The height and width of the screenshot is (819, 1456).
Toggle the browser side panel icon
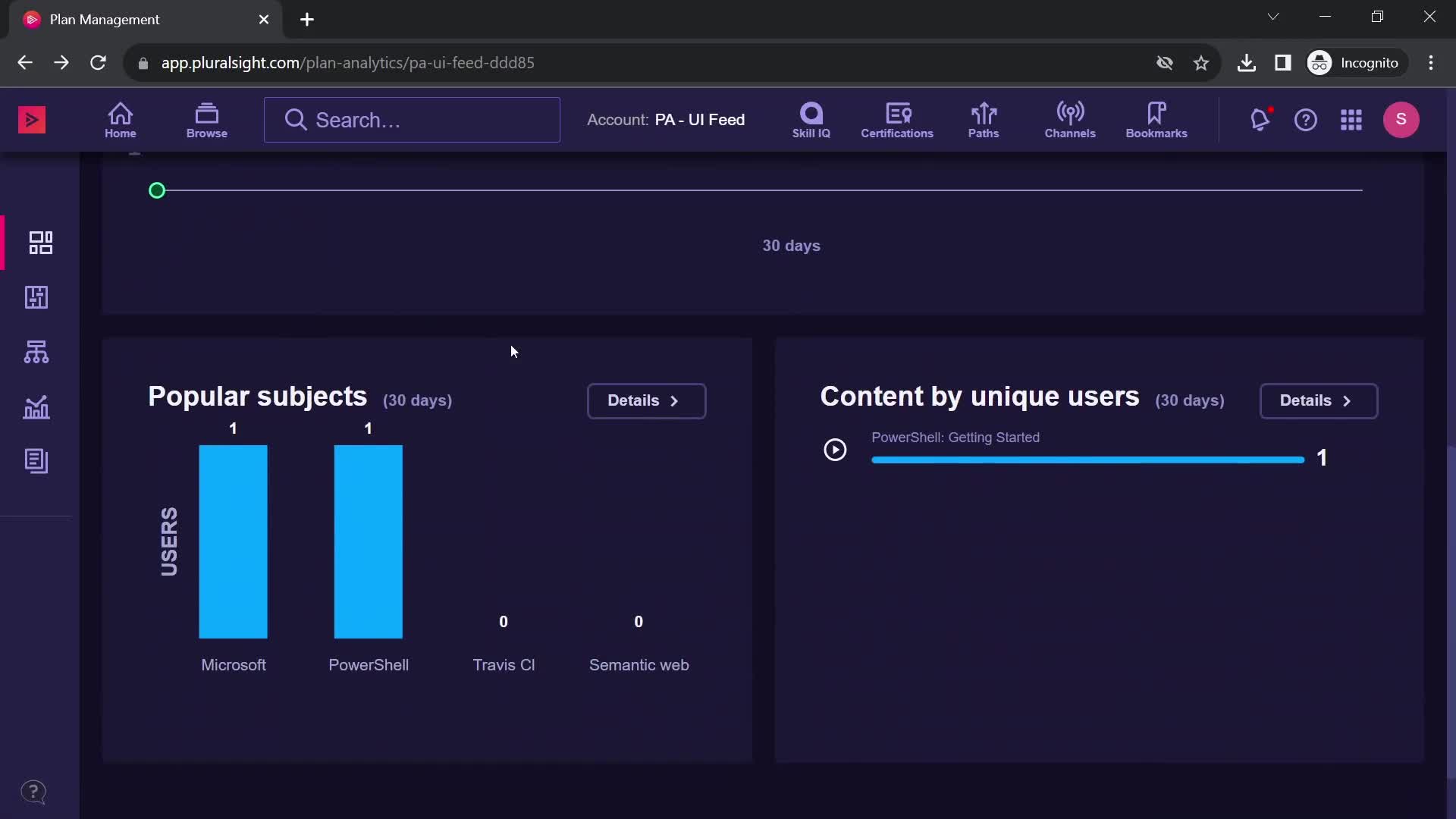[x=1282, y=63]
